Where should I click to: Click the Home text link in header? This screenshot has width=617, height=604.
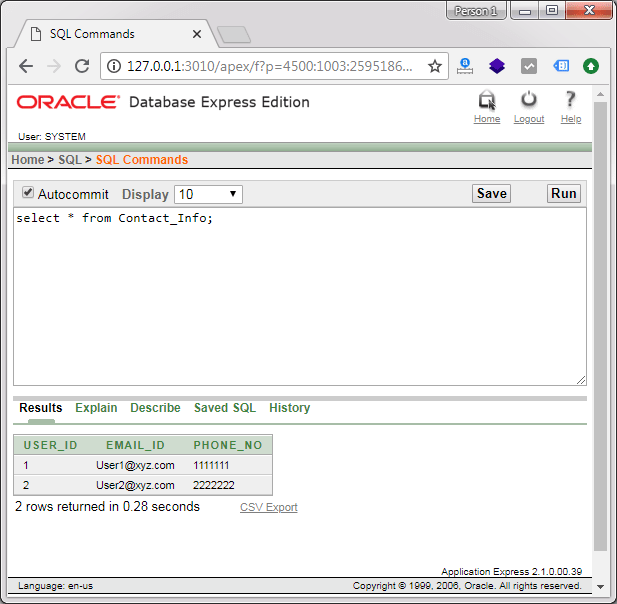(487, 119)
